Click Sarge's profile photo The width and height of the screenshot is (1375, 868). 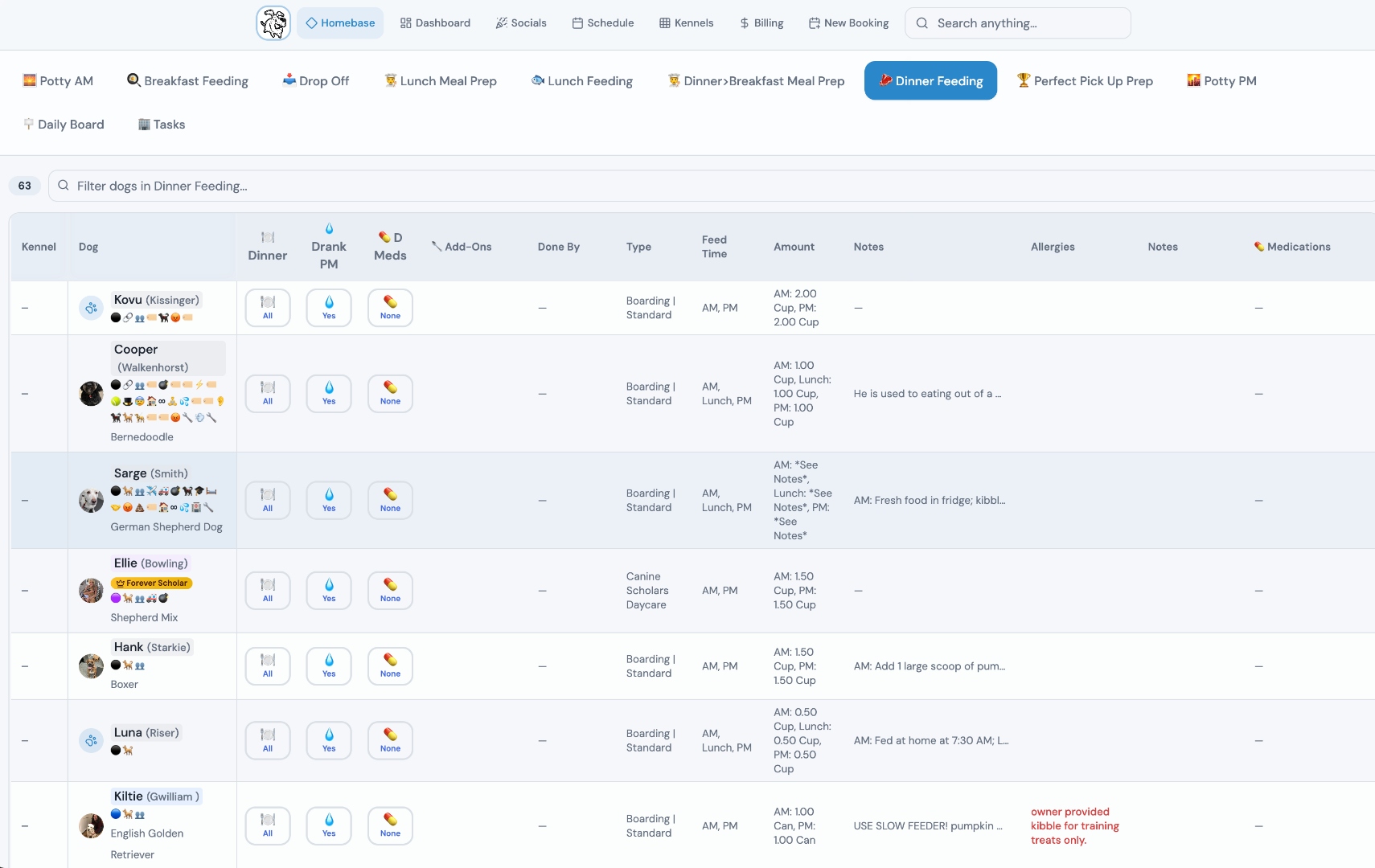point(91,500)
